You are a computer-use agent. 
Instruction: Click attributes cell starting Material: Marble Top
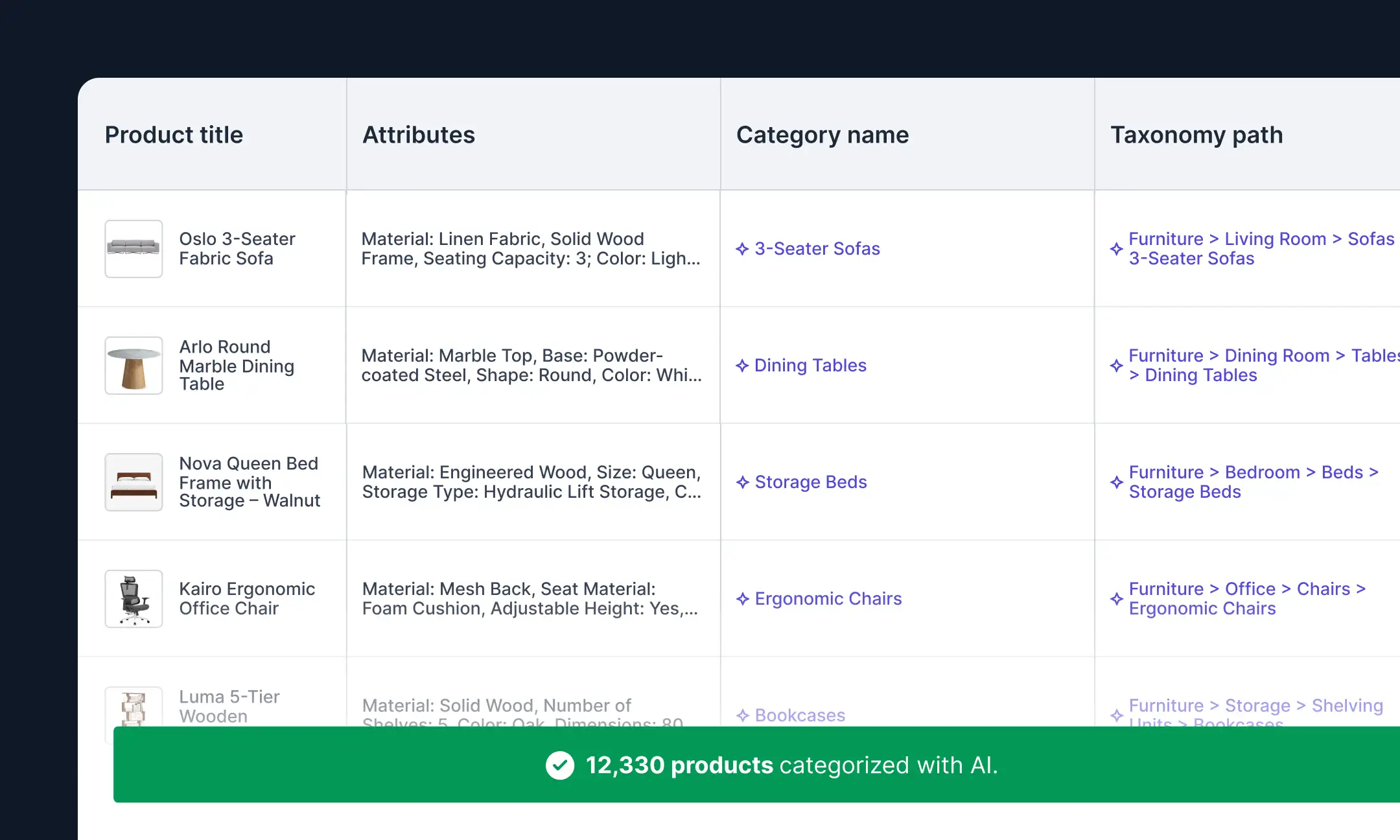(531, 366)
